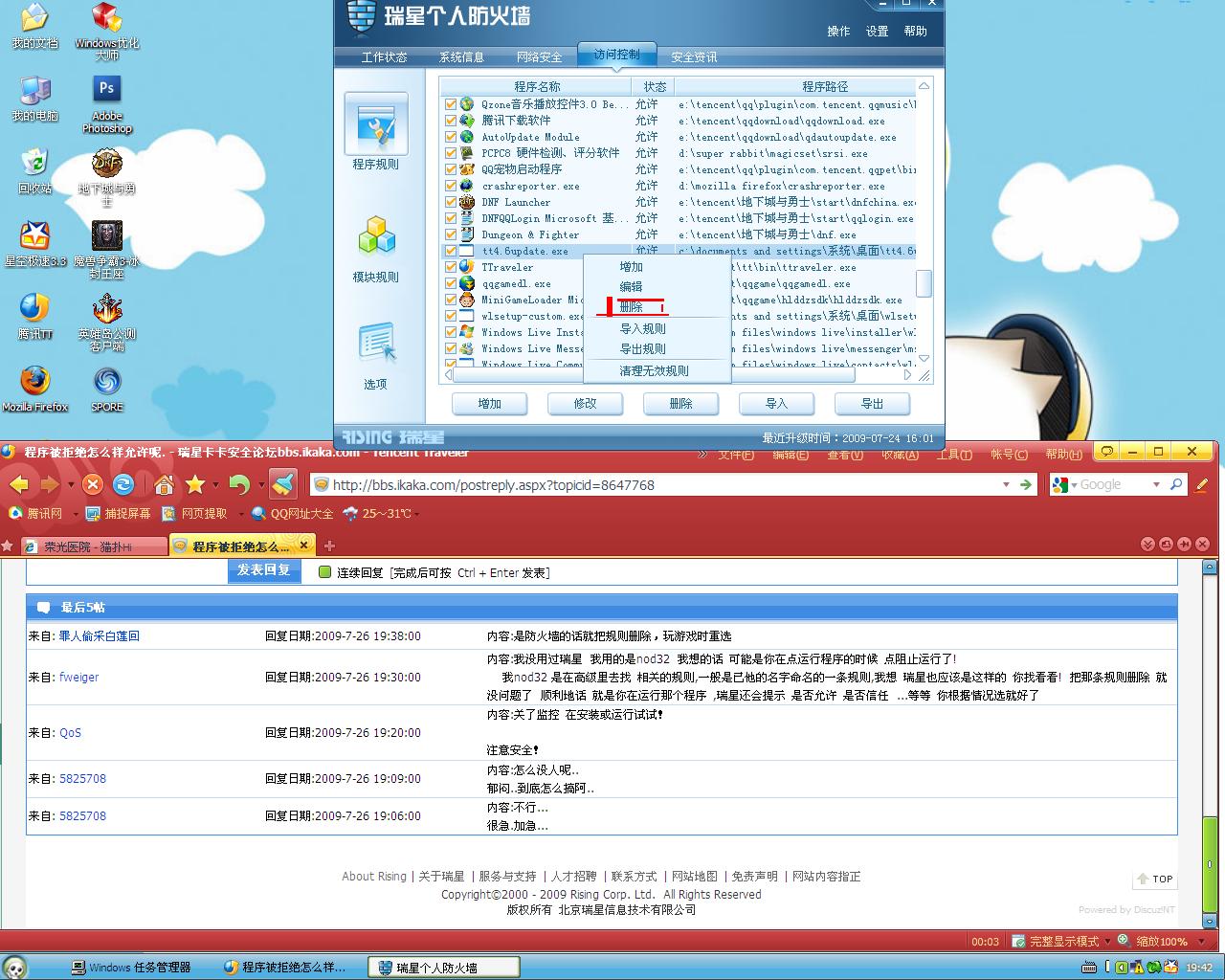Switch to the 安全资讯 tab
Image resolution: width=1225 pixels, height=980 pixels.
(x=694, y=57)
